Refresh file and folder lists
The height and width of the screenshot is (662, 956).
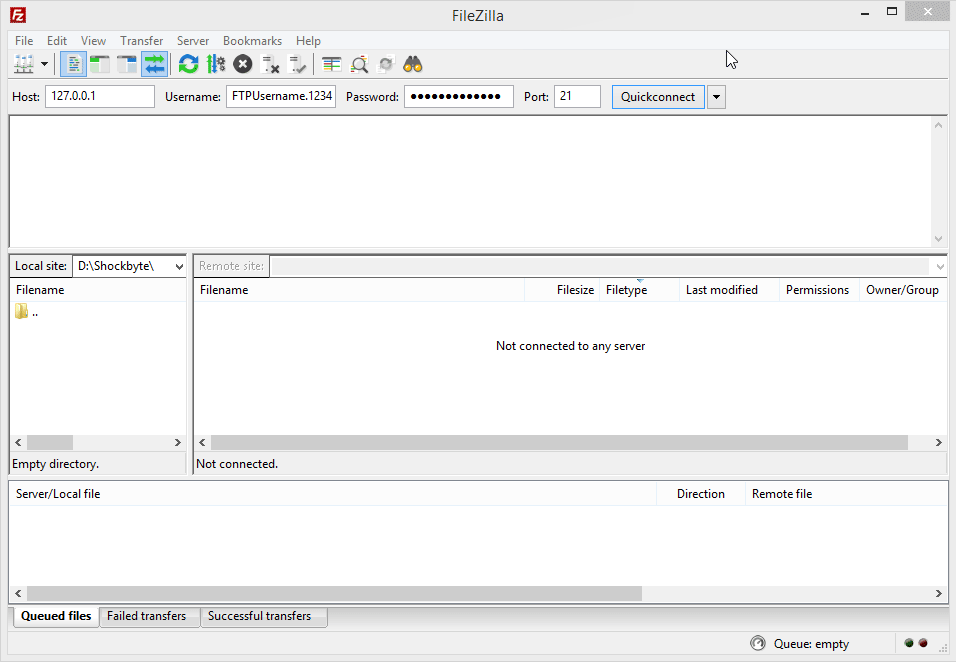(188, 64)
